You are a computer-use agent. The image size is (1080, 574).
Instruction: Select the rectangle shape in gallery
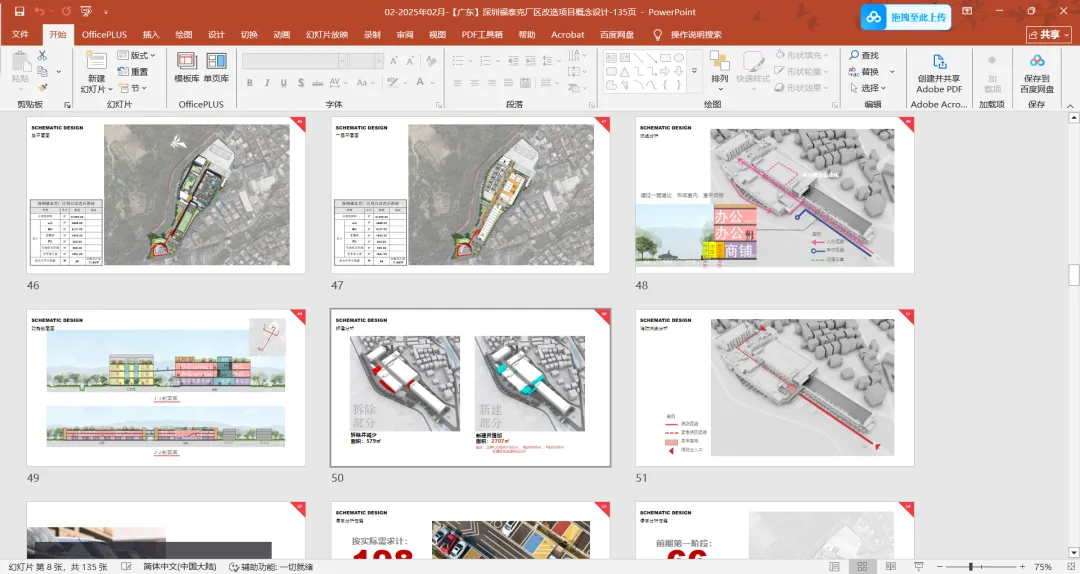[x=665, y=58]
